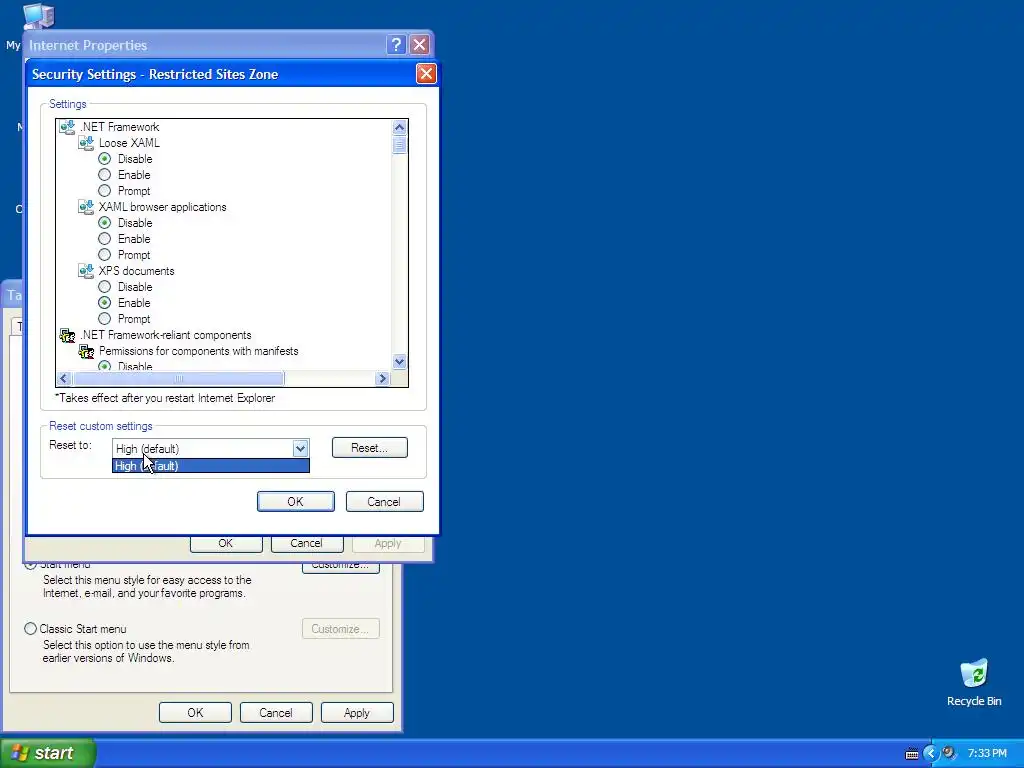
Task: Click the help question mark in Internet Properties
Action: [396, 44]
